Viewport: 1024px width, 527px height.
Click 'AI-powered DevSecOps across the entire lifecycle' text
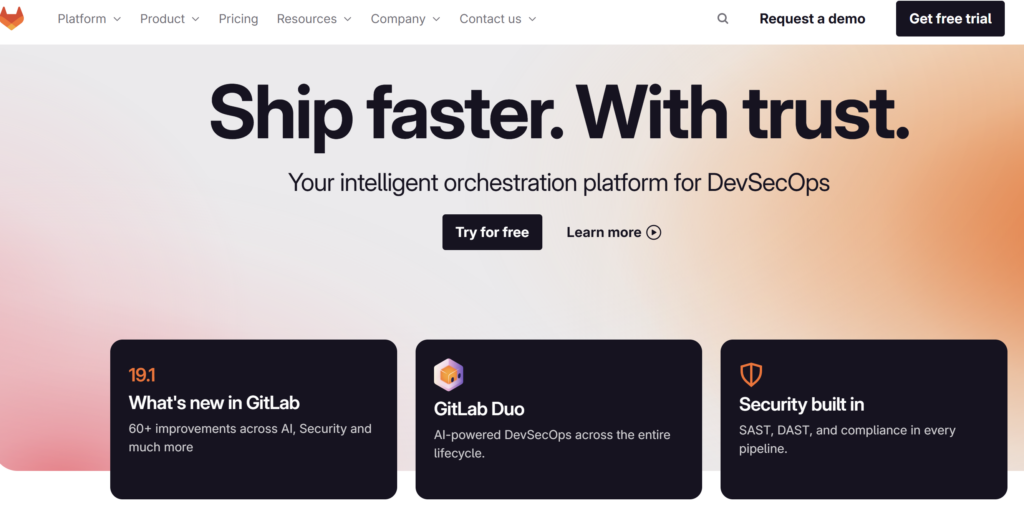click(x=552, y=444)
